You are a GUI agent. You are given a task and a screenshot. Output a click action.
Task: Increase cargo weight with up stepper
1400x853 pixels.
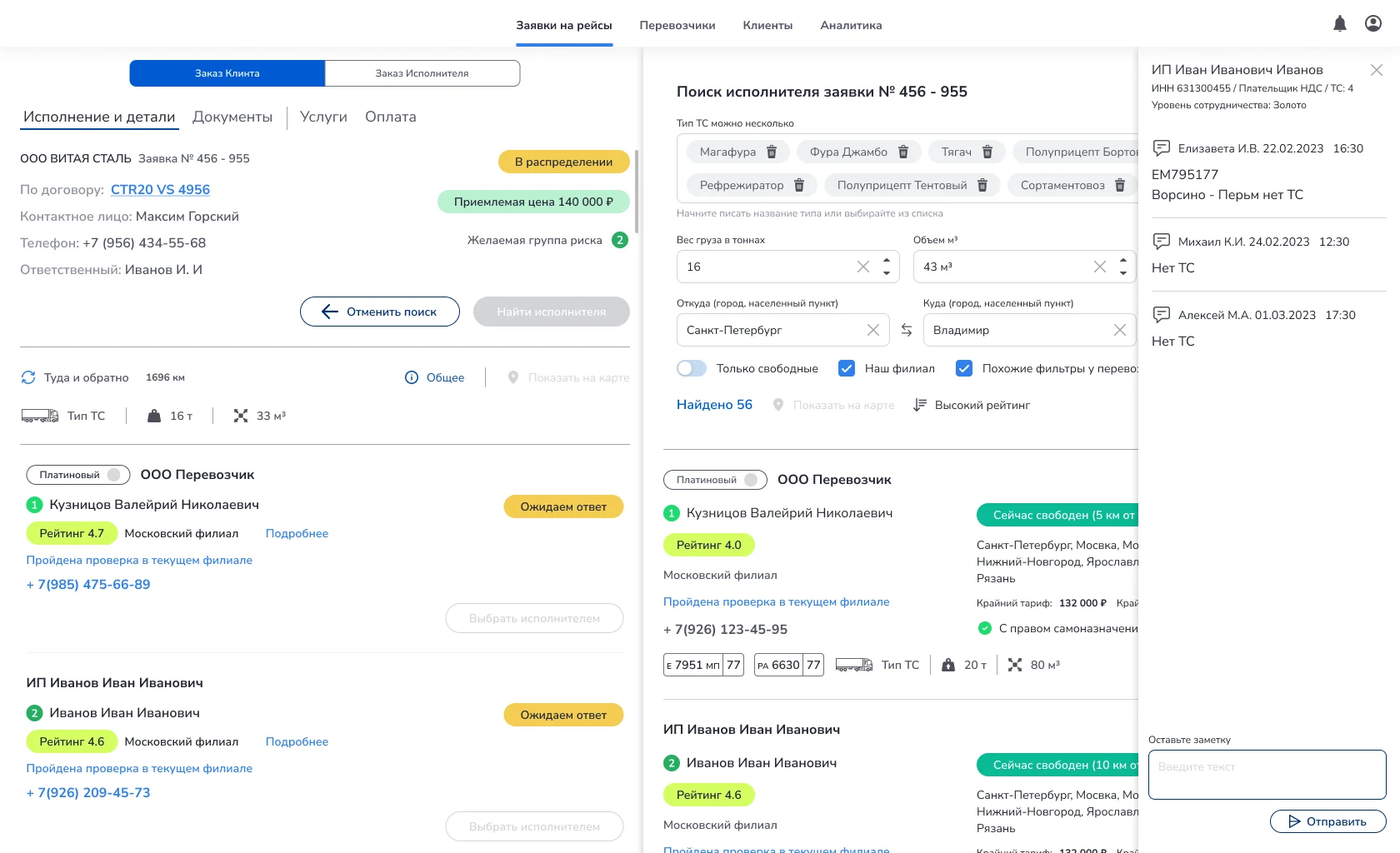pos(887,259)
